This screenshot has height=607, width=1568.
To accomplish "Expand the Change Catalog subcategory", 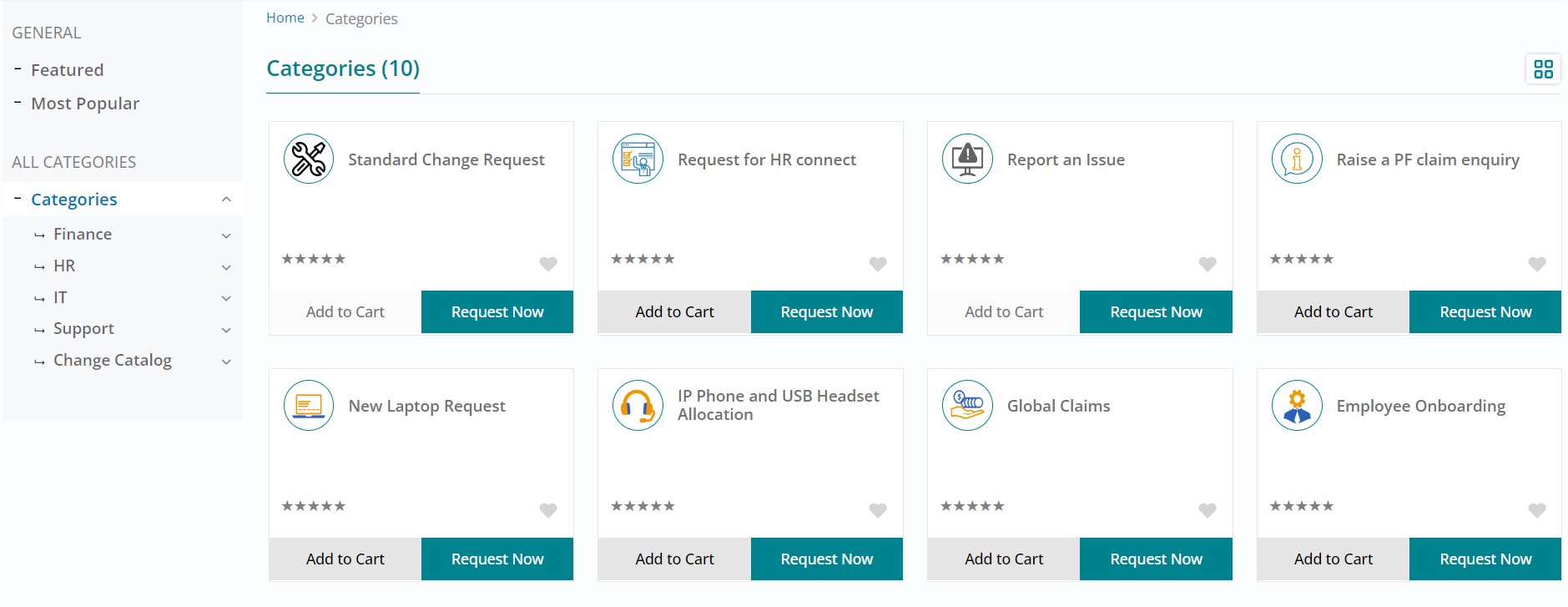I will point(226,362).
